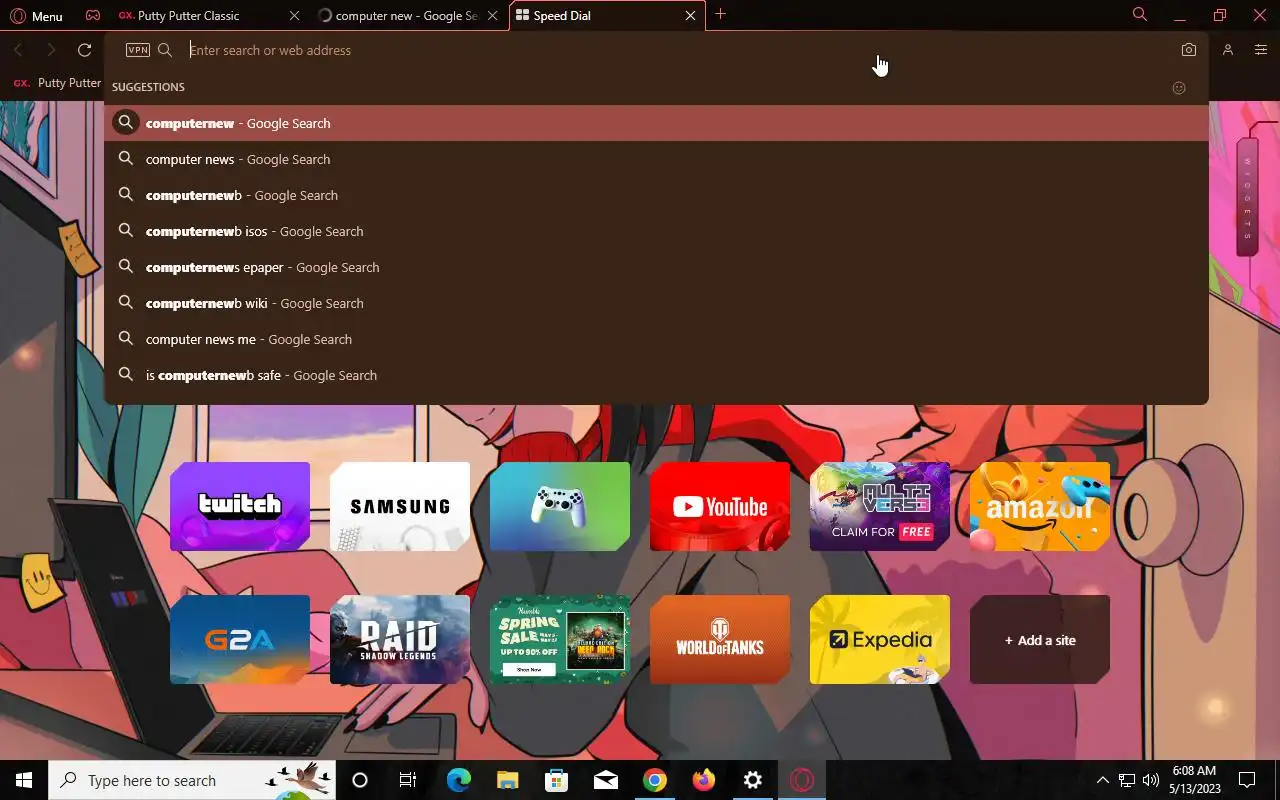1280x800 pixels.
Task: Open the Spring Sale speed dial tile
Action: coord(560,640)
